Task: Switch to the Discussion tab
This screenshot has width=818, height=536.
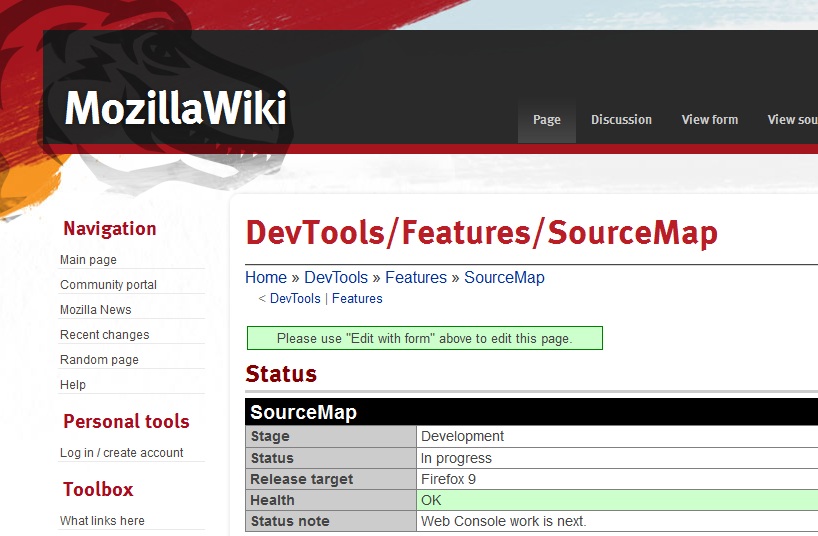Action: pyautogui.click(x=621, y=120)
